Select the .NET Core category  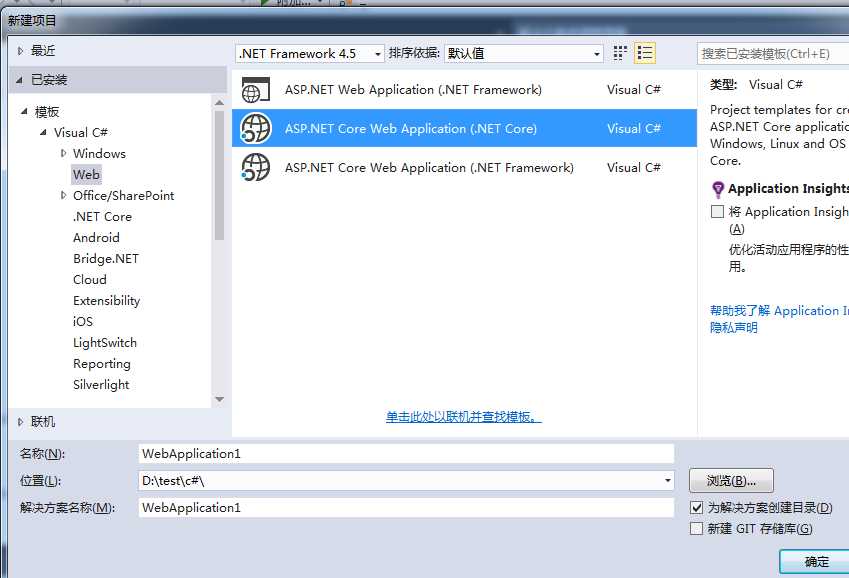tap(102, 217)
